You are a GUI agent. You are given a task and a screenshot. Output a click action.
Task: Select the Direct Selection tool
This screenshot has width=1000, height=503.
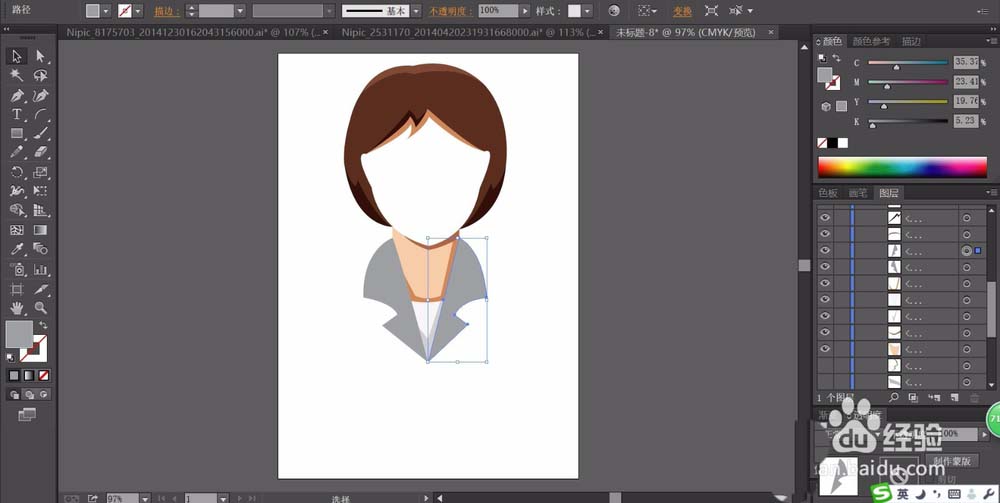pos(41,56)
